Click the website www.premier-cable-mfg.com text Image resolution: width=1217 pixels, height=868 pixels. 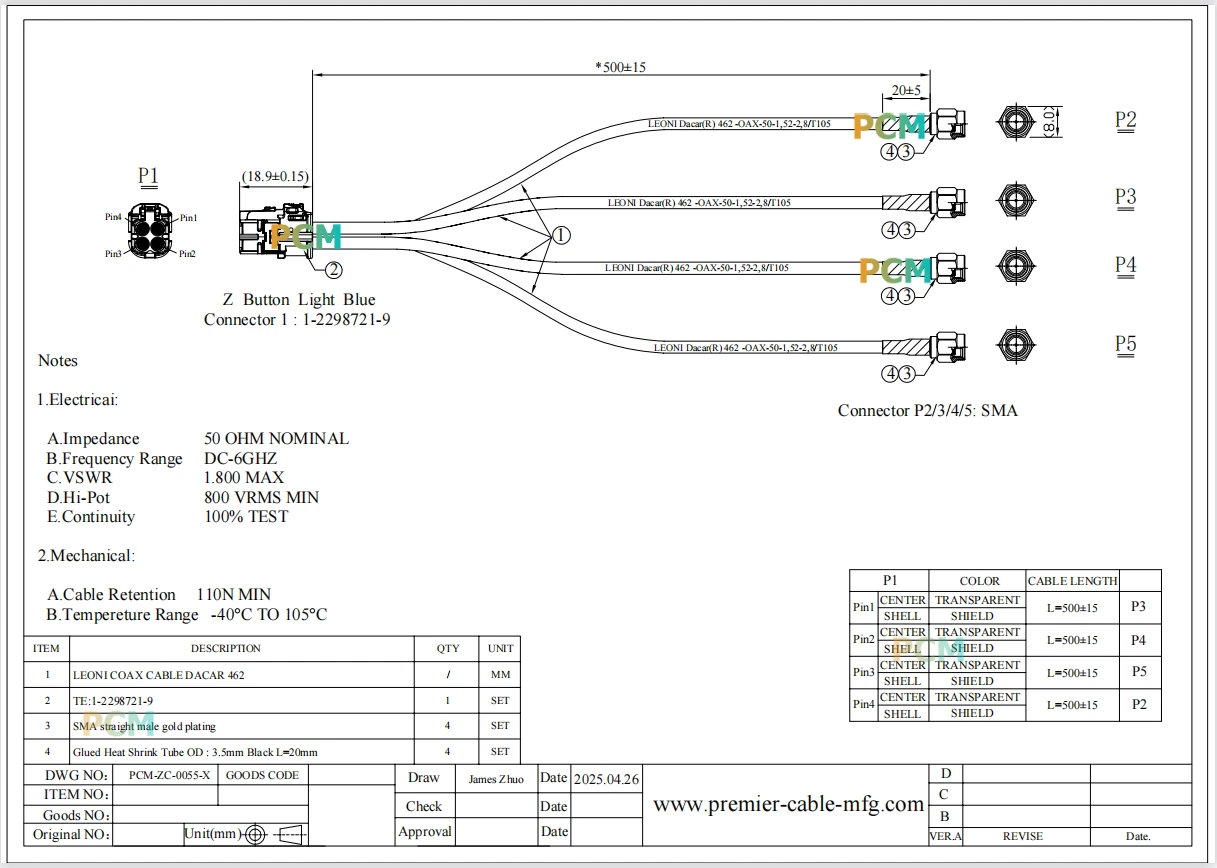coord(788,804)
